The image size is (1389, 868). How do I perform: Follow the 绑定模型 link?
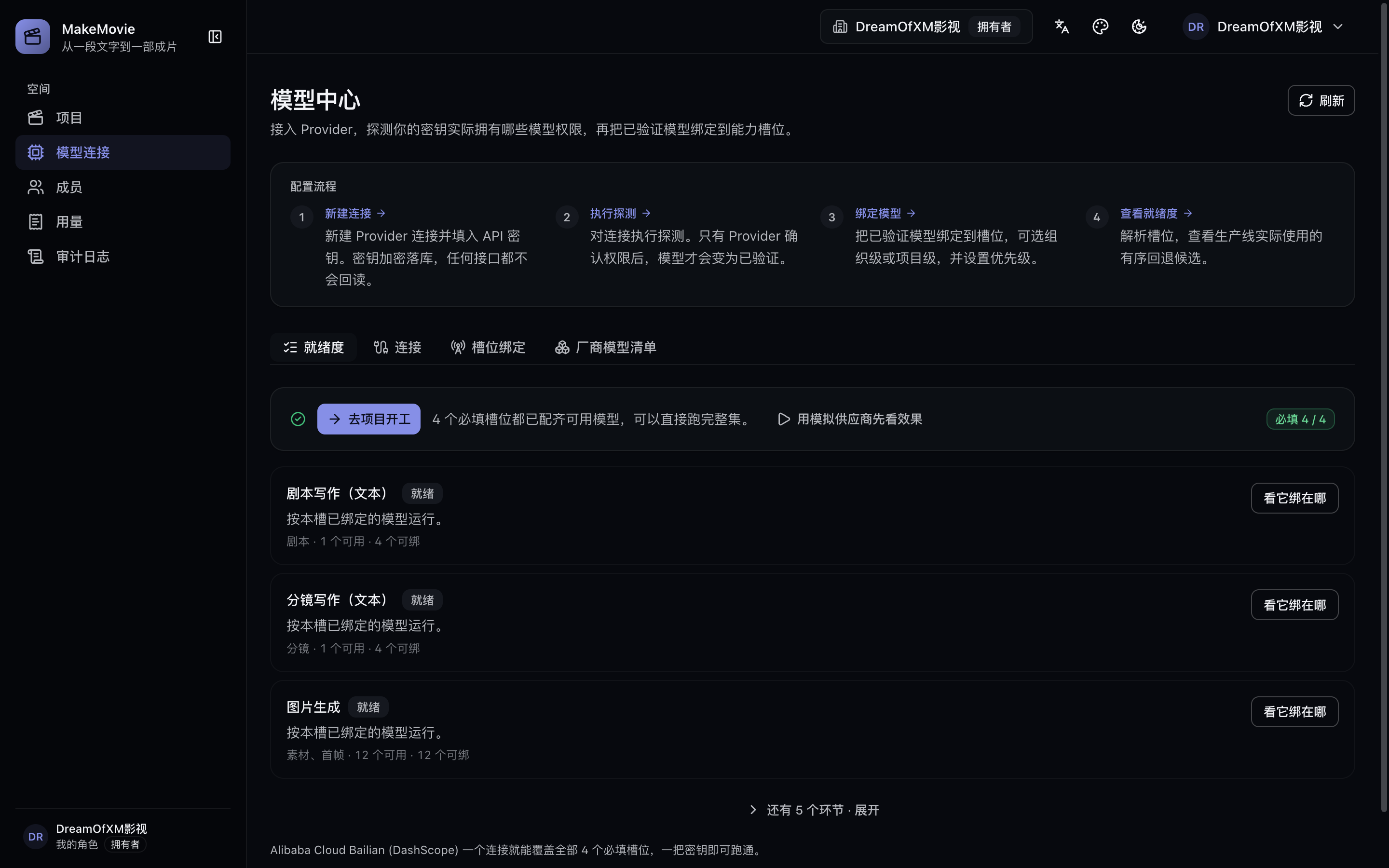[885, 214]
